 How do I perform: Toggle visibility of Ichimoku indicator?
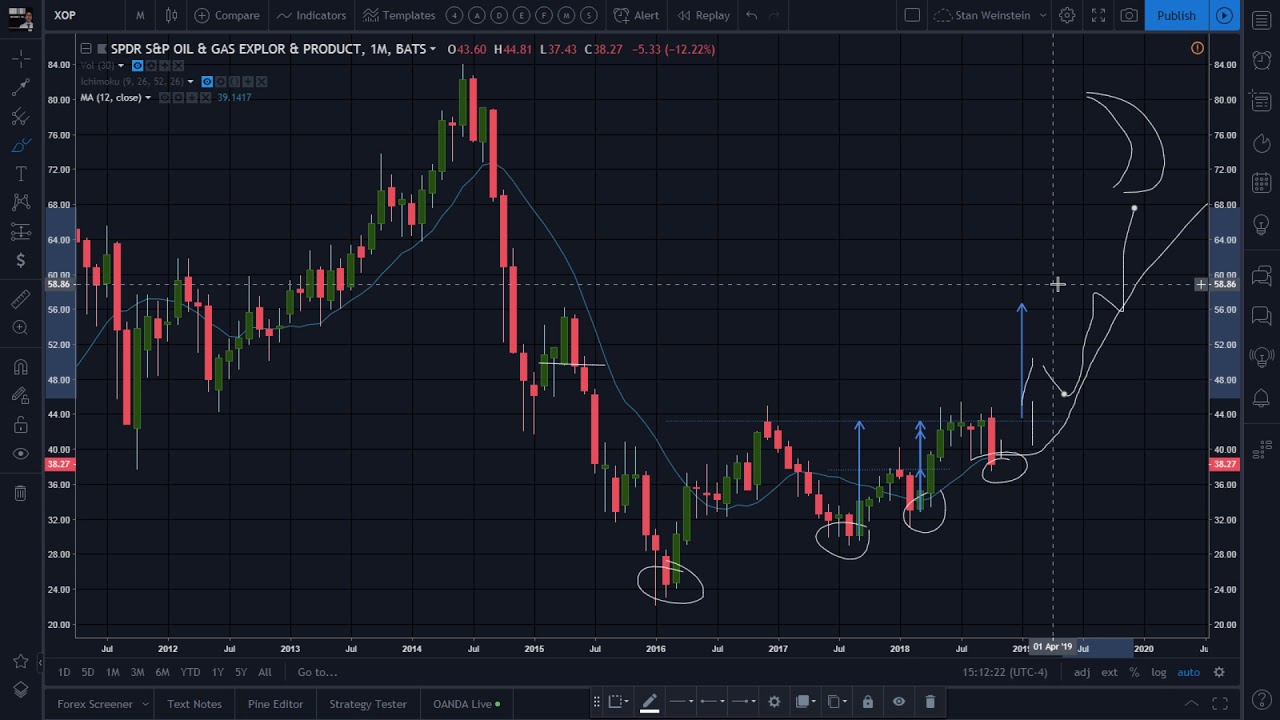coord(207,82)
